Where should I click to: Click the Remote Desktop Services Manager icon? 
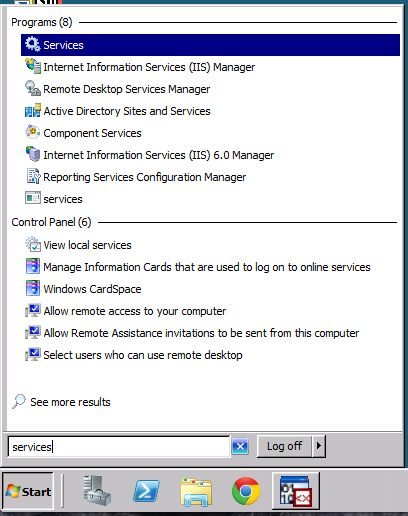33,88
